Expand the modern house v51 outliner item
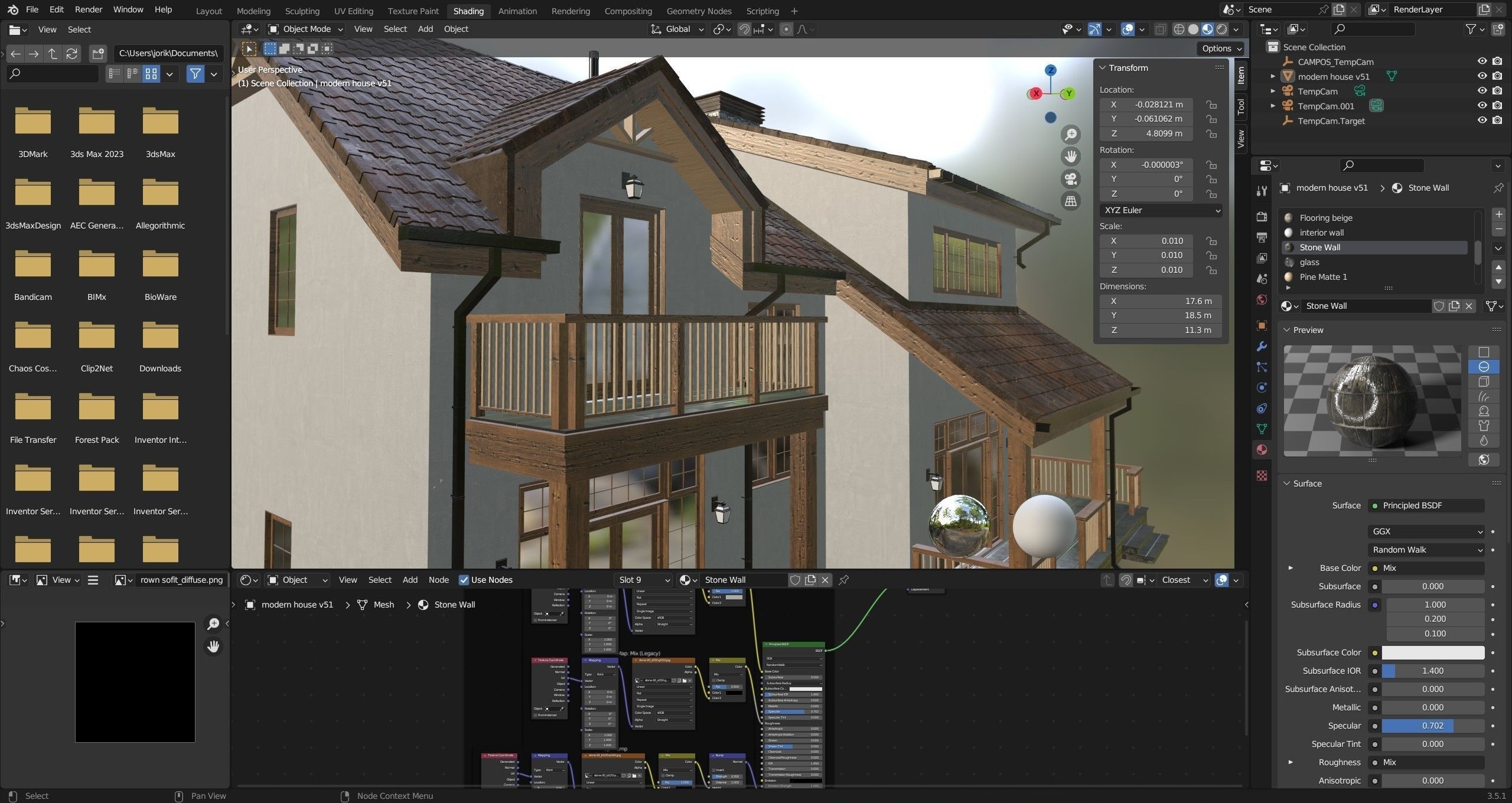 pyautogui.click(x=1273, y=76)
